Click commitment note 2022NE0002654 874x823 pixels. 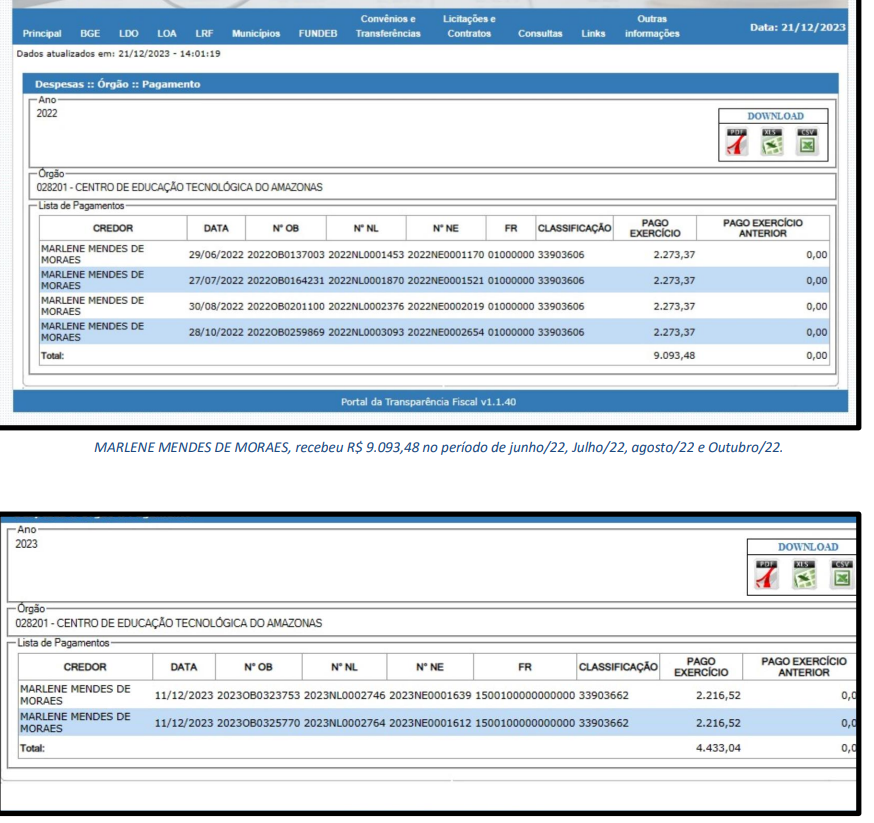pyautogui.click(x=446, y=332)
